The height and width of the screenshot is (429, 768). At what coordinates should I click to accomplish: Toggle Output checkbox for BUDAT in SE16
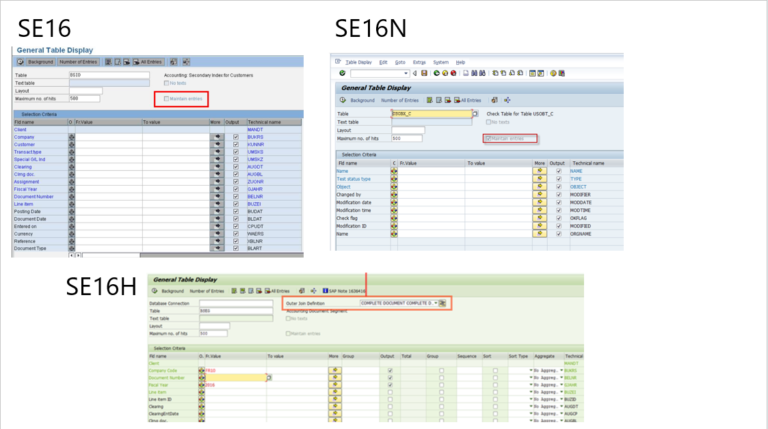click(236, 212)
